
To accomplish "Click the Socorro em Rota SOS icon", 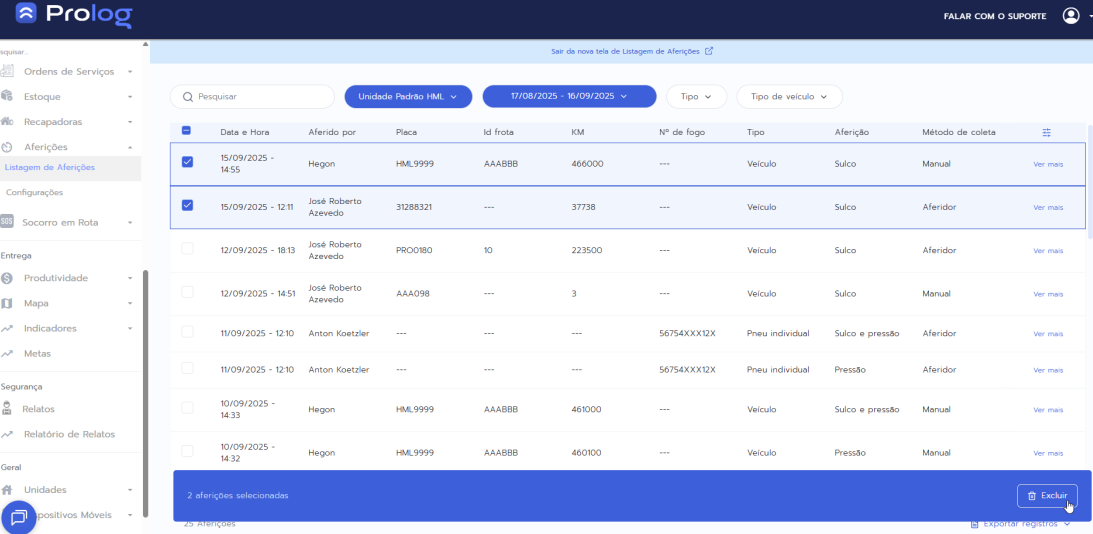I will tap(7, 222).
